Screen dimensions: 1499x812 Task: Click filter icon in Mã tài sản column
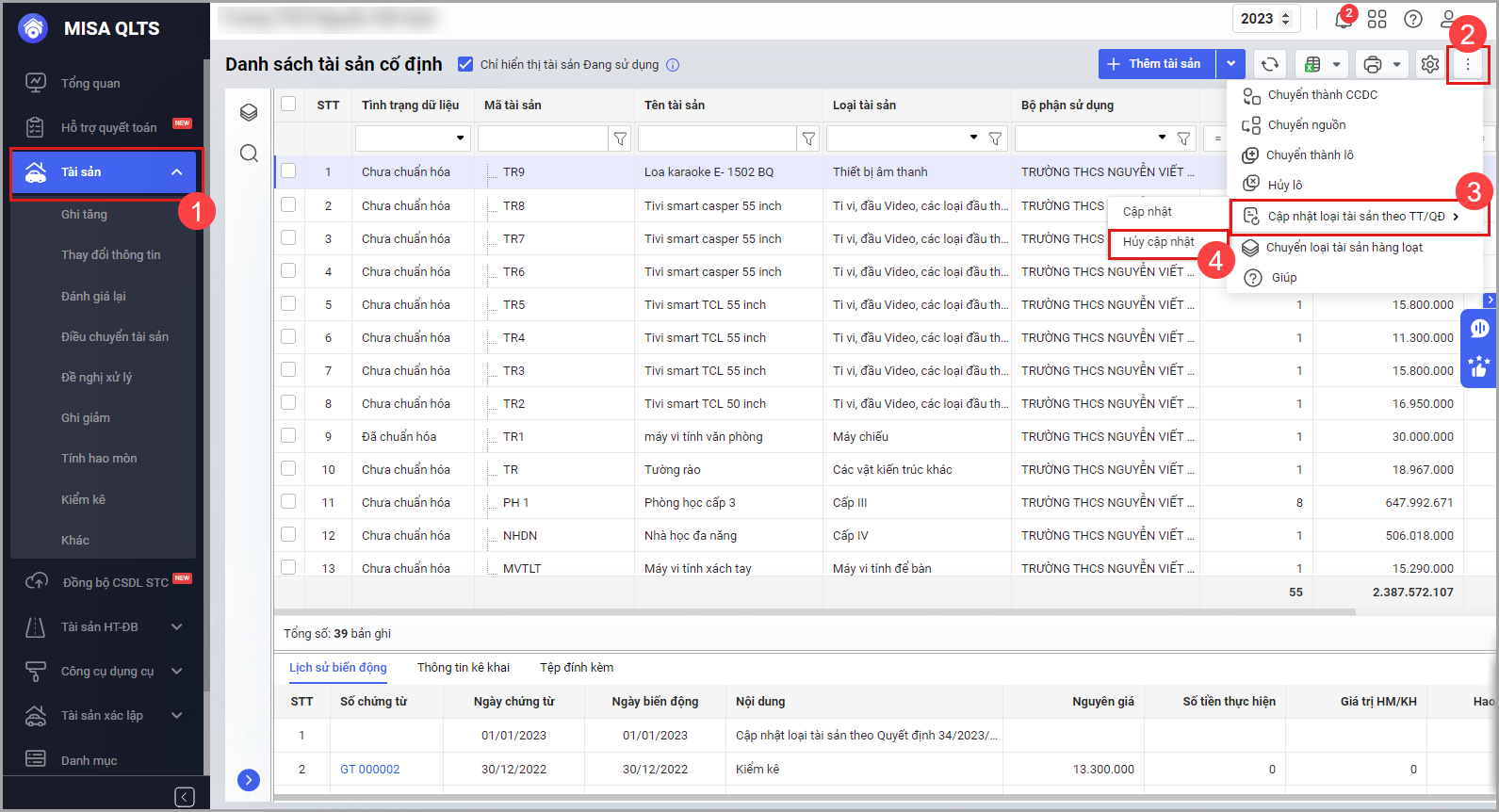pyautogui.click(x=620, y=138)
